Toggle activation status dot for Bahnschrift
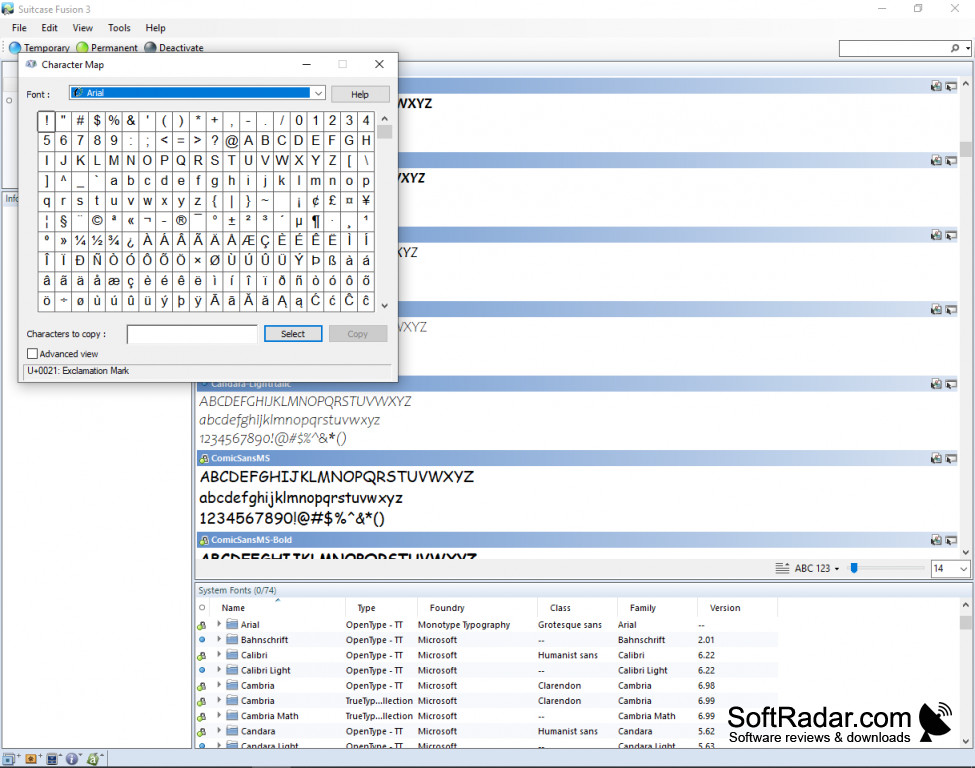The height and width of the screenshot is (768, 975). tap(201, 639)
